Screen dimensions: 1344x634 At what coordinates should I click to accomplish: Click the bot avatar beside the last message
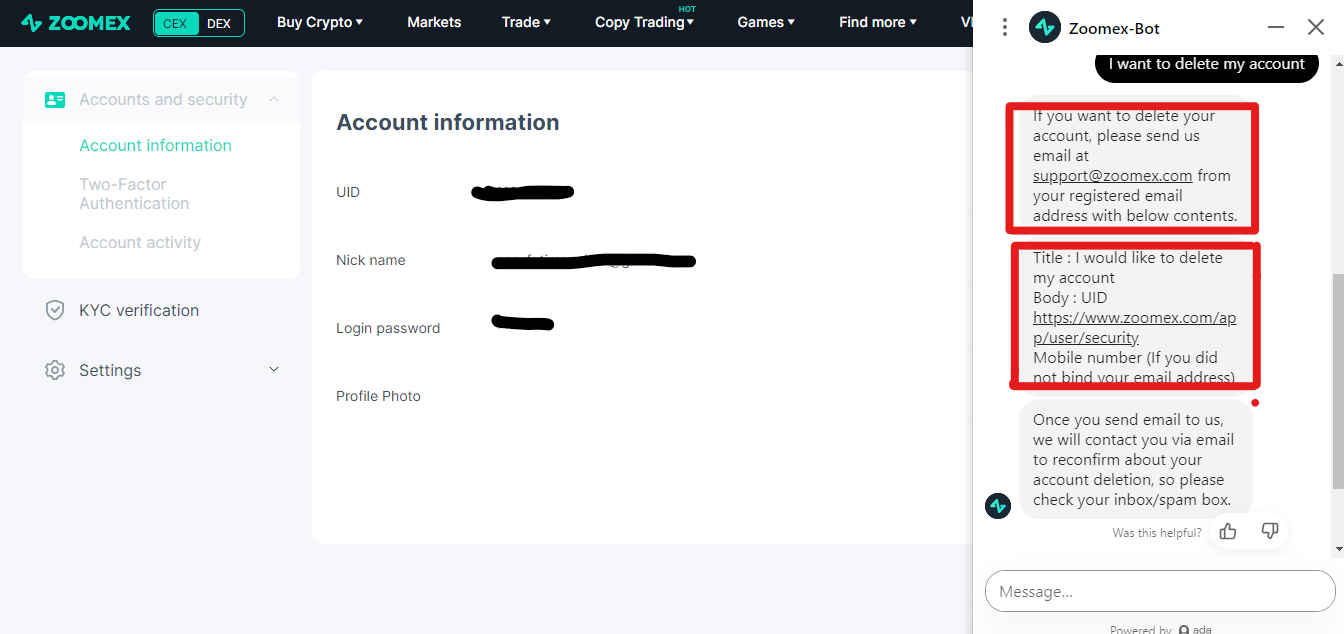pyautogui.click(x=998, y=506)
